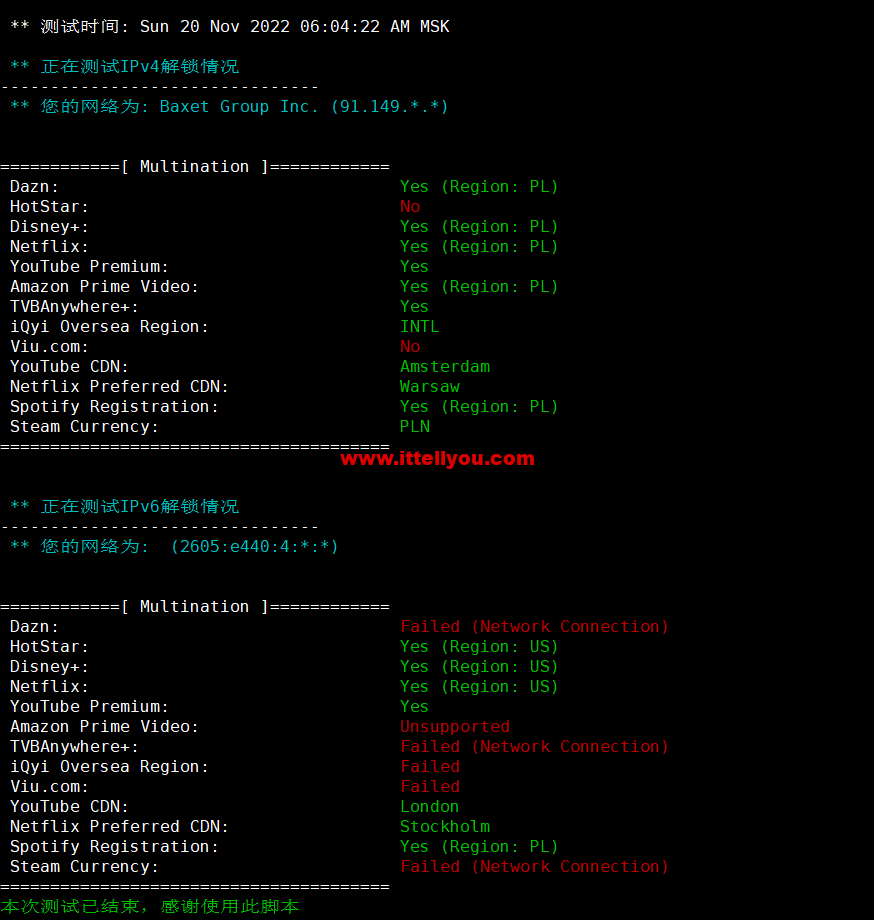The image size is (874, 920).
Task: Click HotStar's Yes (Region: US) result
Action: [x=479, y=647]
